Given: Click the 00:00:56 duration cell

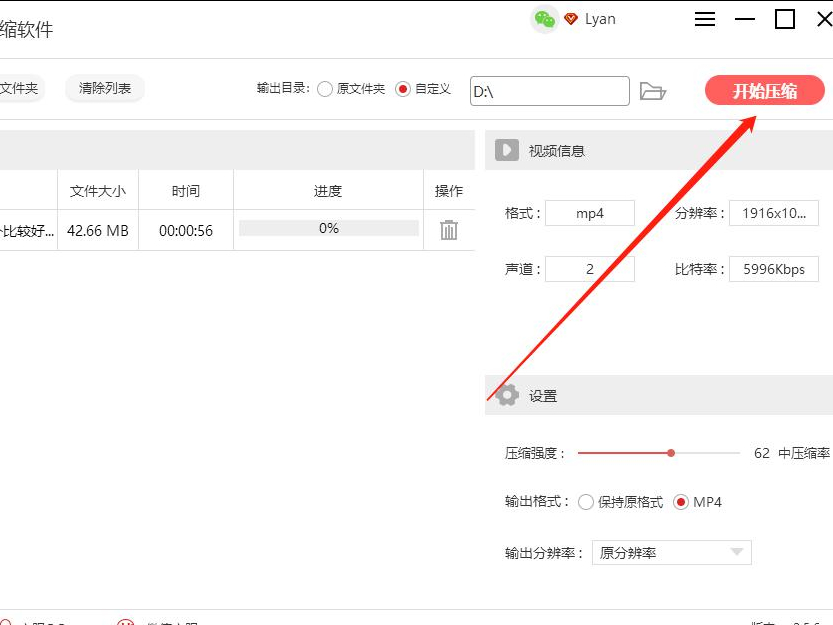Looking at the screenshot, I should coord(185,231).
